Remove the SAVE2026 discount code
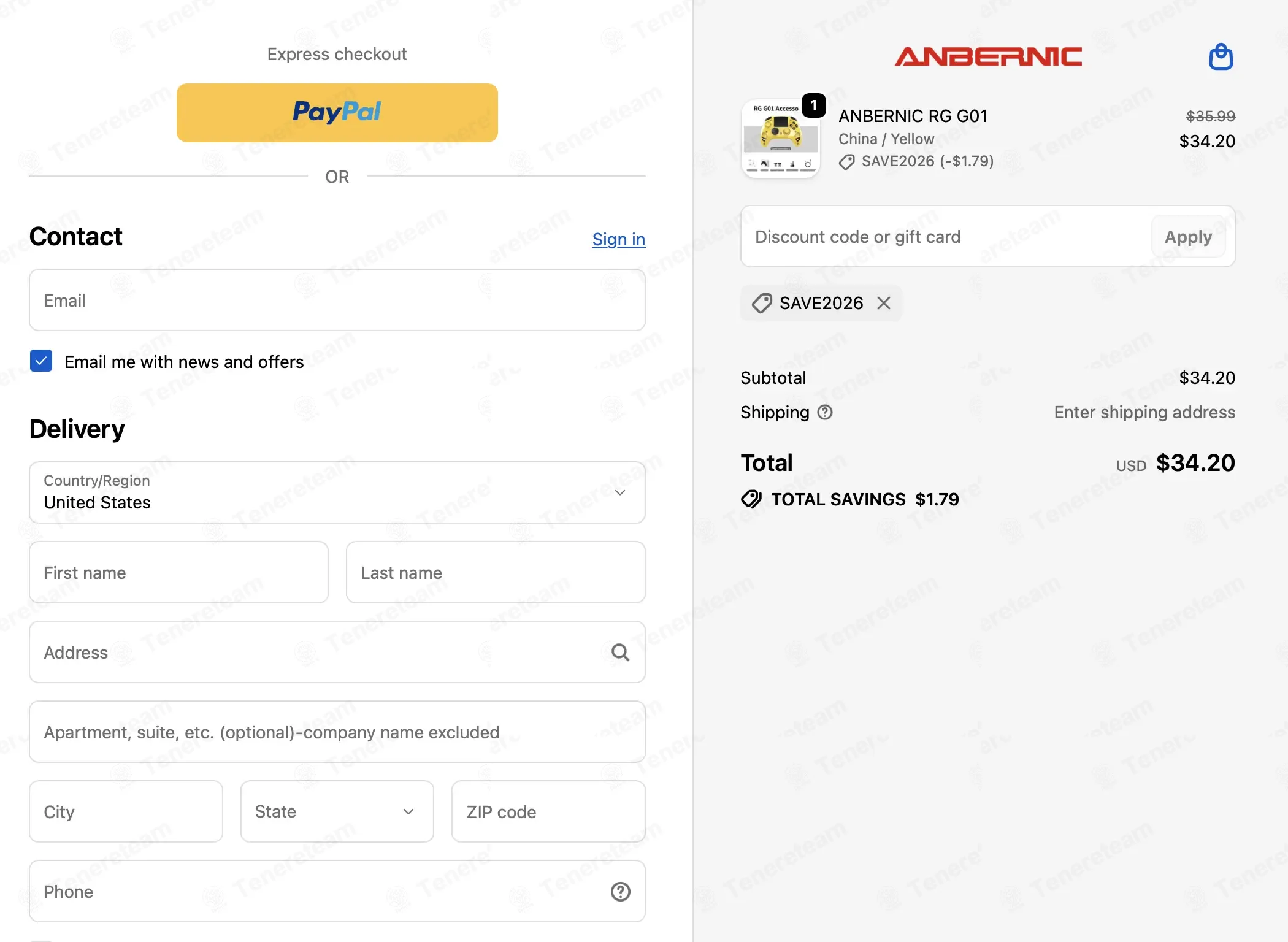This screenshot has height=942, width=1288. (x=884, y=303)
